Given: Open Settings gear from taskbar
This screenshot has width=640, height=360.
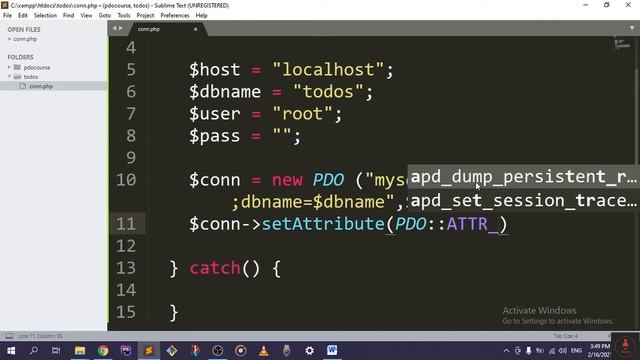Looking at the screenshot, I should point(309,351).
